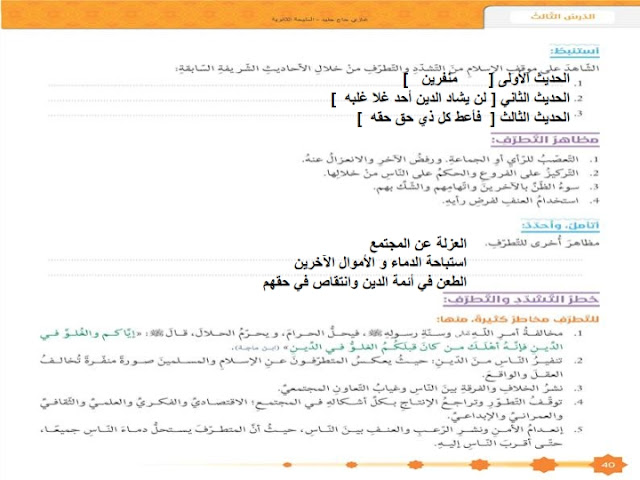Click the leftmost small orange dot in footer
The height and width of the screenshot is (480, 640).
[287, 464]
